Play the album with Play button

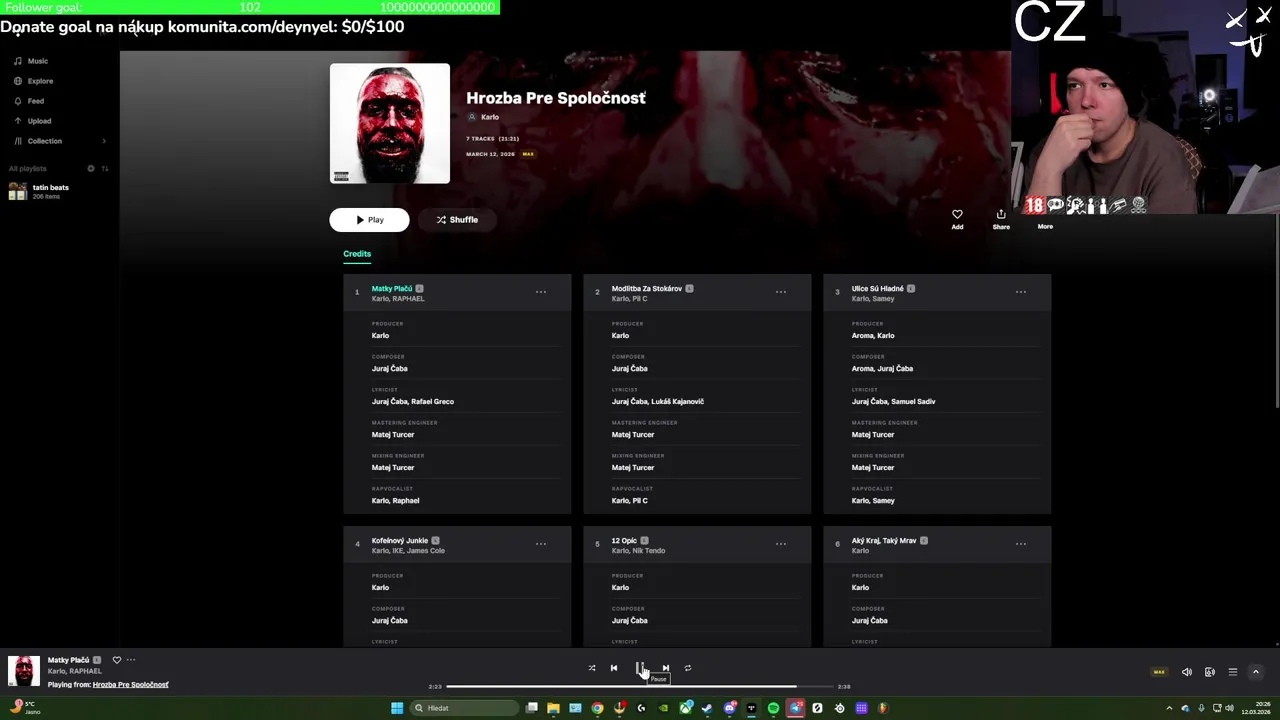(369, 220)
